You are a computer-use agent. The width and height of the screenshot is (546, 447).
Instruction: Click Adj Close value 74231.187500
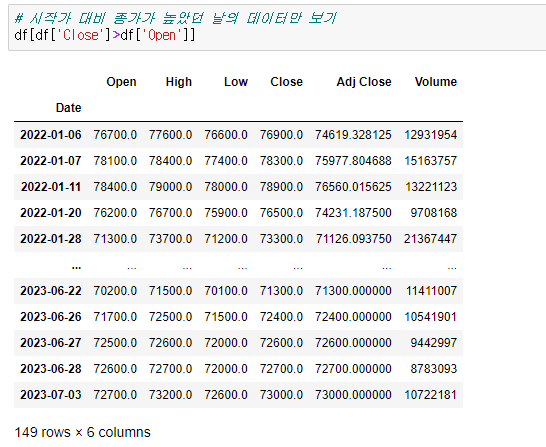(x=353, y=213)
